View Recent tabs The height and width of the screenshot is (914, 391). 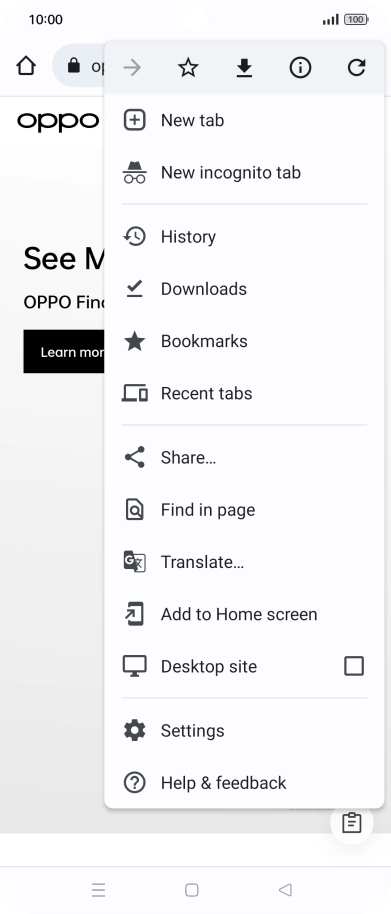coord(244,393)
